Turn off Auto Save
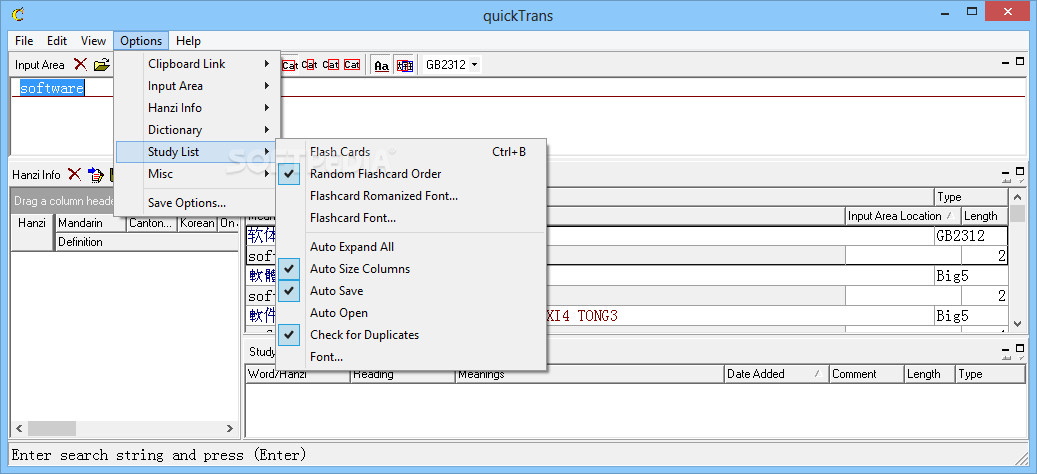 (x=411, y=291)
